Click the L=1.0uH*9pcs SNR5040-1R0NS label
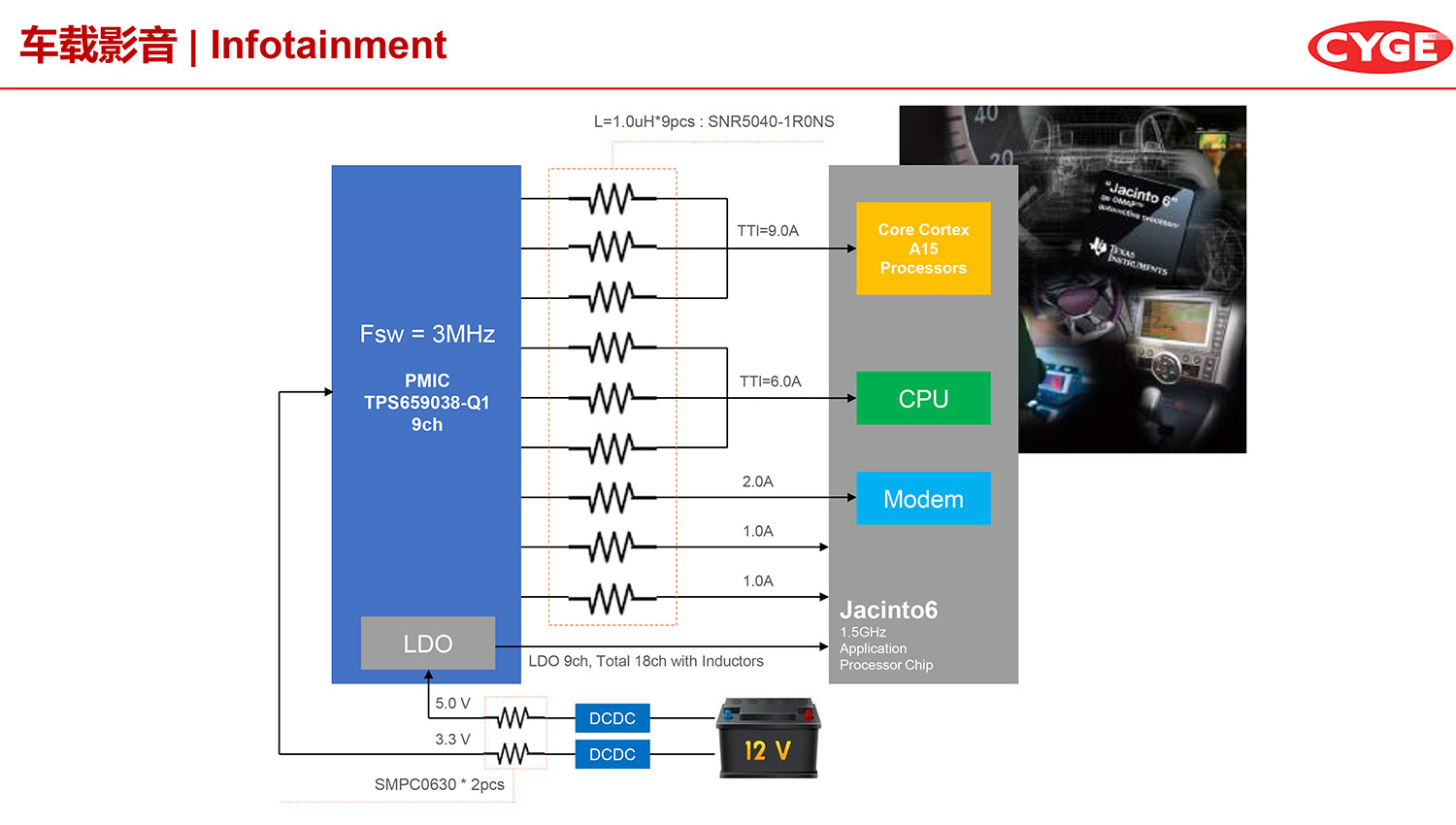The image size is (1456, 825). pyautogui.click(x=713, y=121)
